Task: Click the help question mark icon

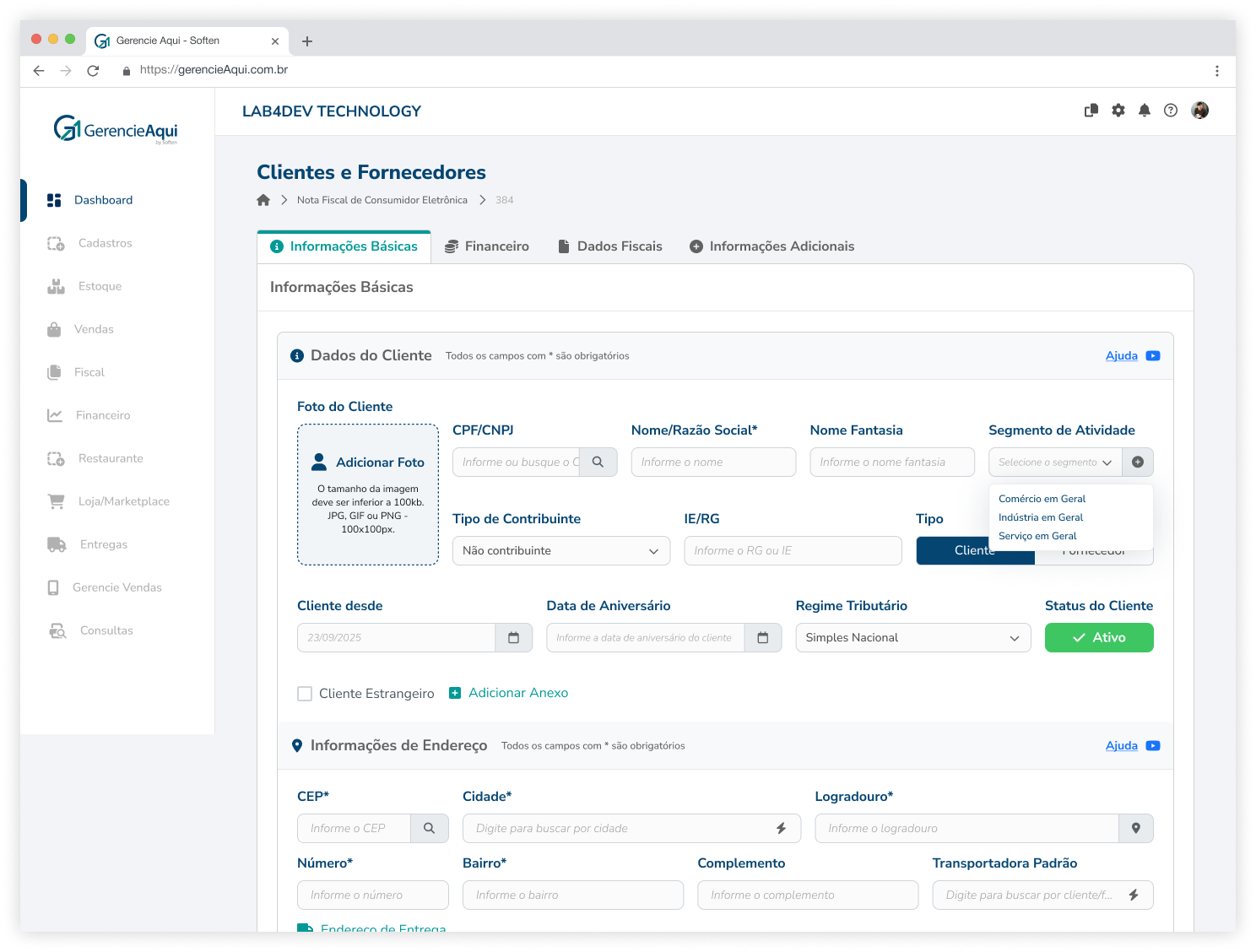Action: (x=1170, y=111)
